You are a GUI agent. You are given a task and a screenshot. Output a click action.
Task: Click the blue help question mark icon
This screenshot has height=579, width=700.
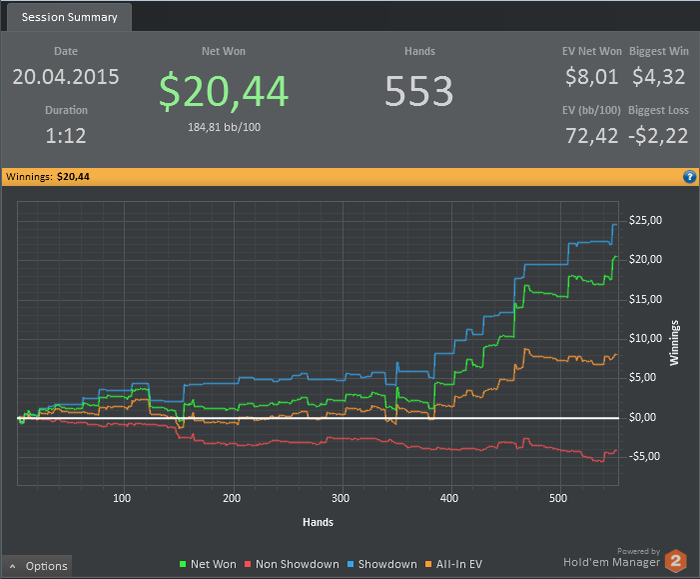(689, 177)
